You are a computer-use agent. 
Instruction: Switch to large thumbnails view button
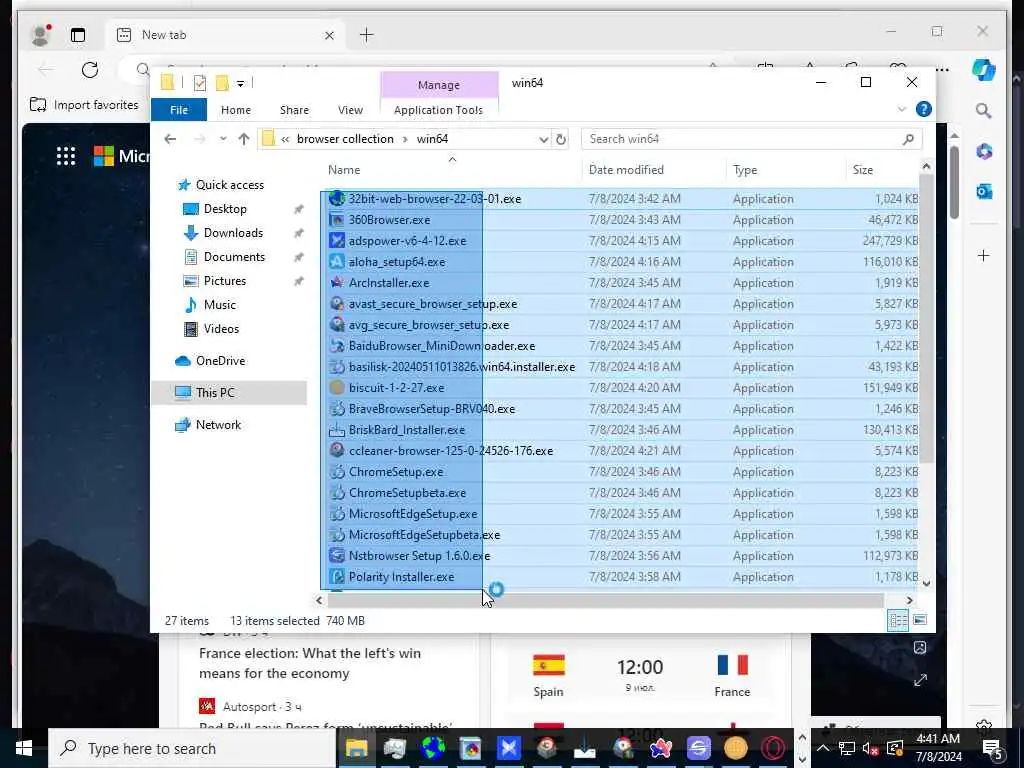(920, 620)
